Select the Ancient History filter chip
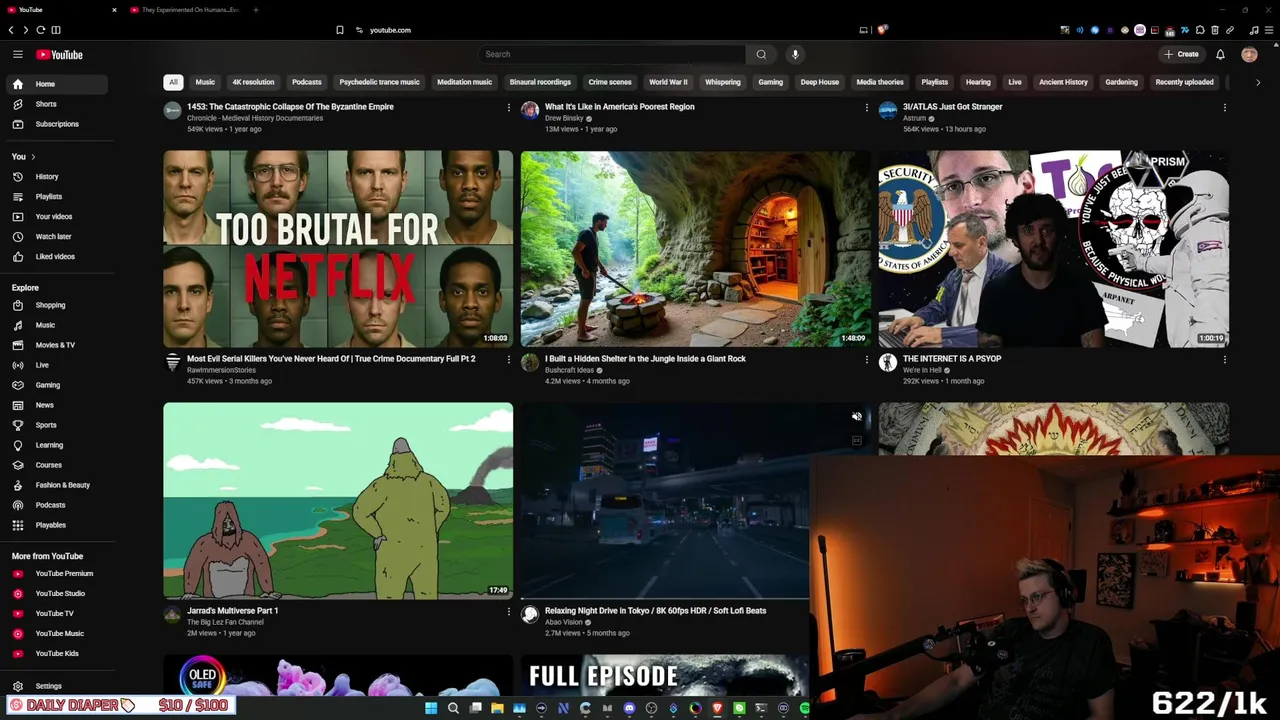Viewport: 1280px width, 720px height. [1063, 82]
